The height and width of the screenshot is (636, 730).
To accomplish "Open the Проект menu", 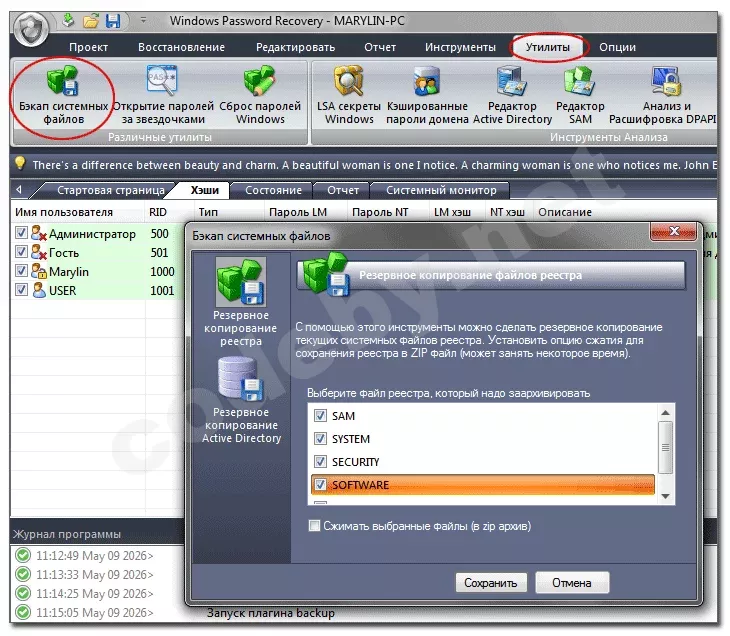I will point(88,47).
